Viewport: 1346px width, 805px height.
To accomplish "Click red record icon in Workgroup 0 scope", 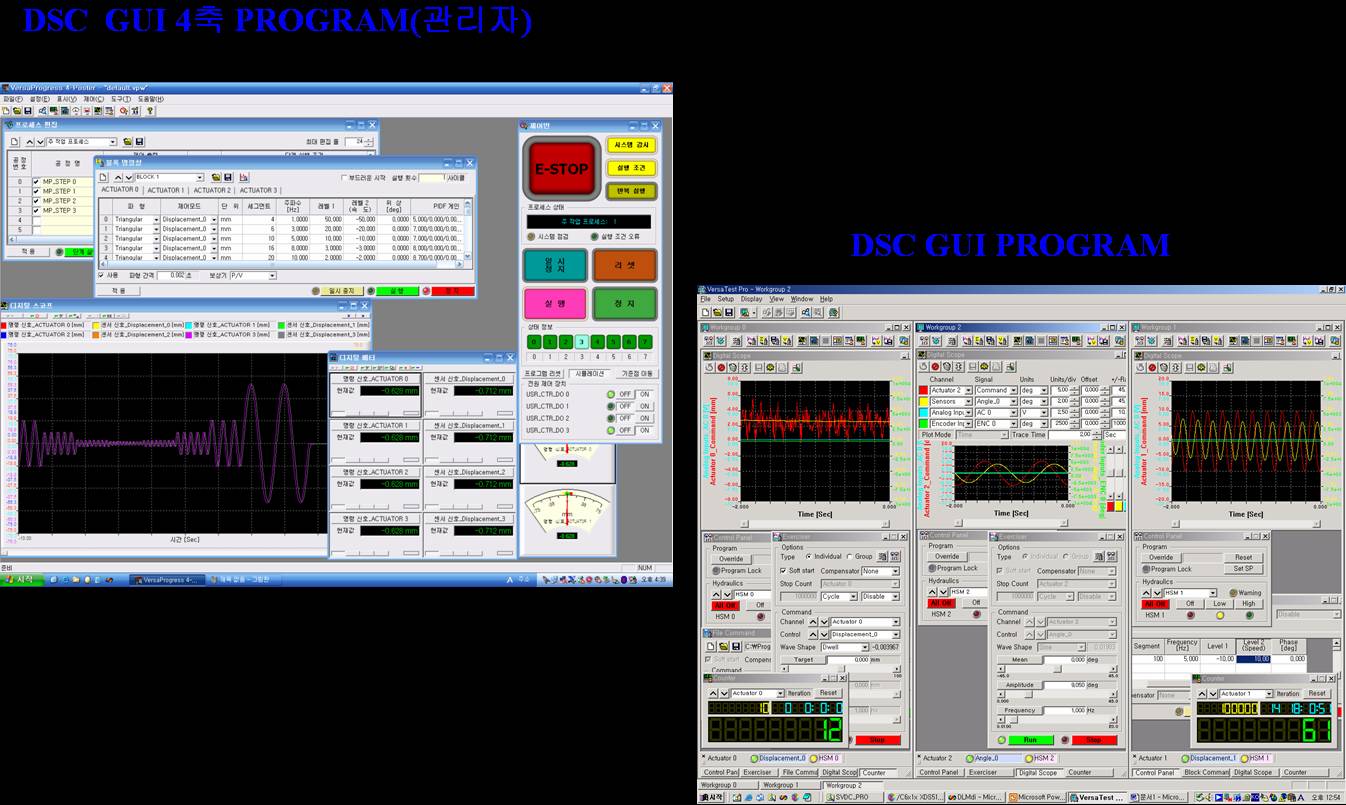I will point(719,367).
